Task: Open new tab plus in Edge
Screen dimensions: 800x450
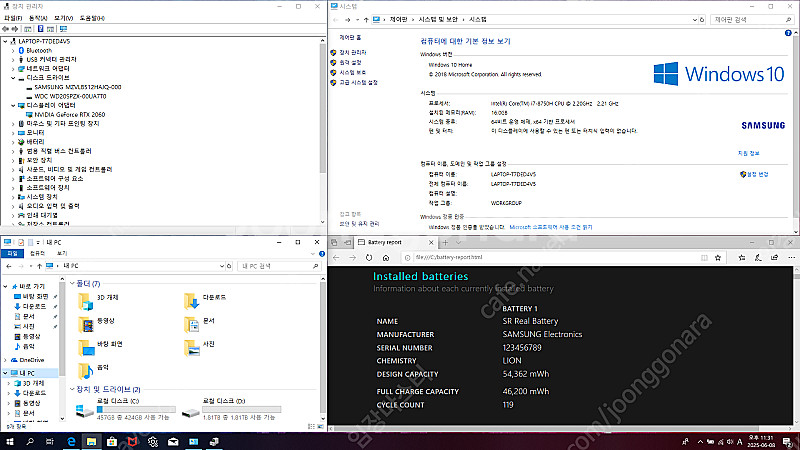Action: coord(445,242)
